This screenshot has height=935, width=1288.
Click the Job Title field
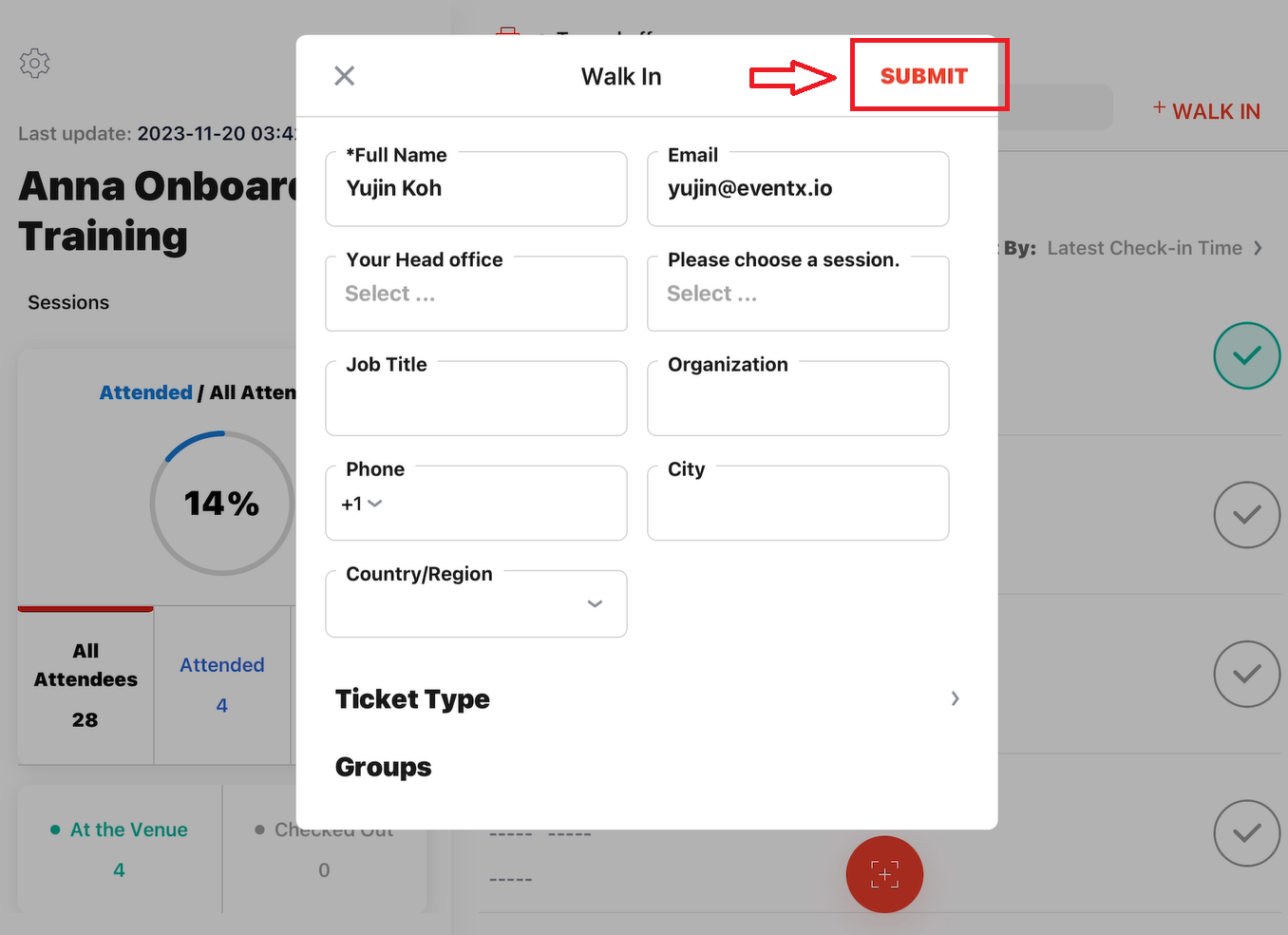(x=476, y=399)
